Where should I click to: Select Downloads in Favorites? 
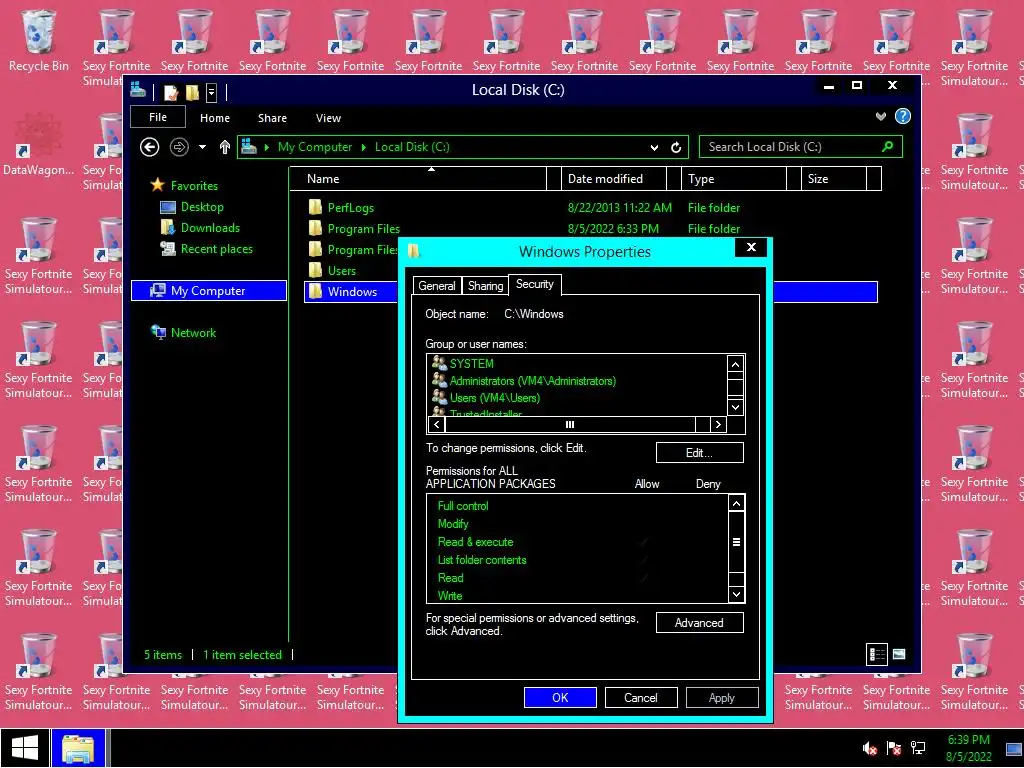point(200,228)
